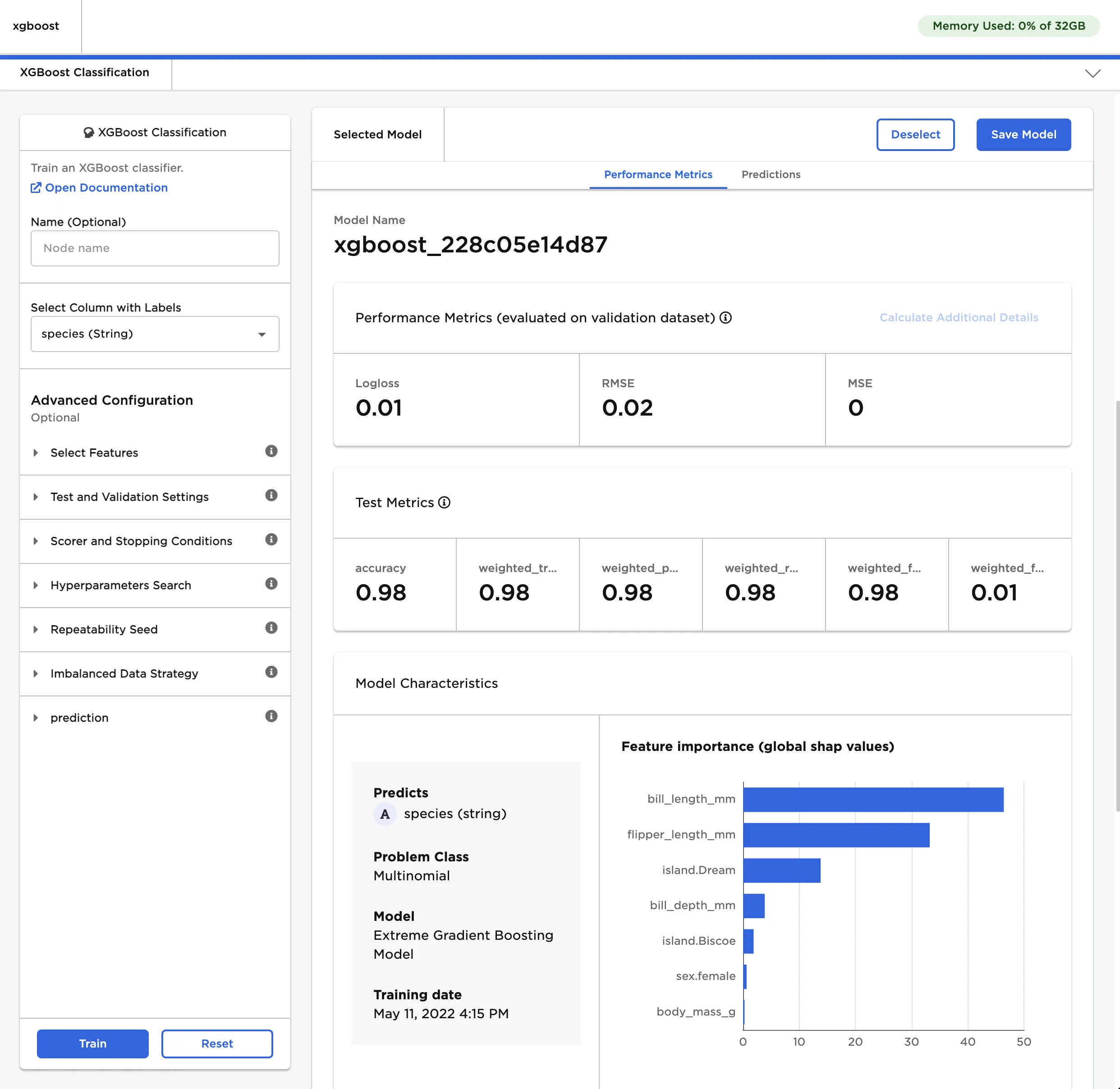Click info icon for Test and Validation Settings
Screen dimensions: 1120x1089
pos(271,495)
